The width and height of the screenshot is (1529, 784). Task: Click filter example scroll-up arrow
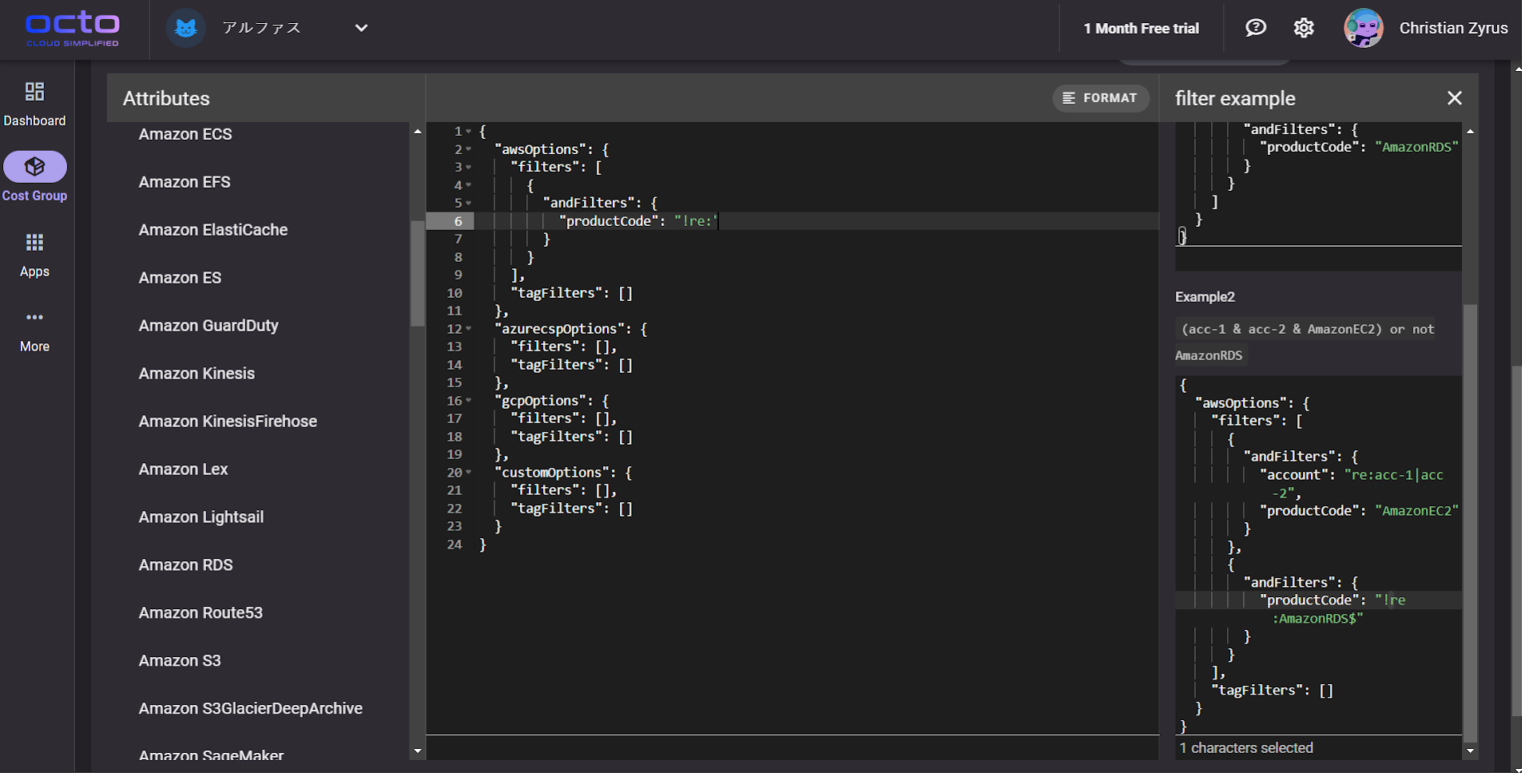(1470, 131)
